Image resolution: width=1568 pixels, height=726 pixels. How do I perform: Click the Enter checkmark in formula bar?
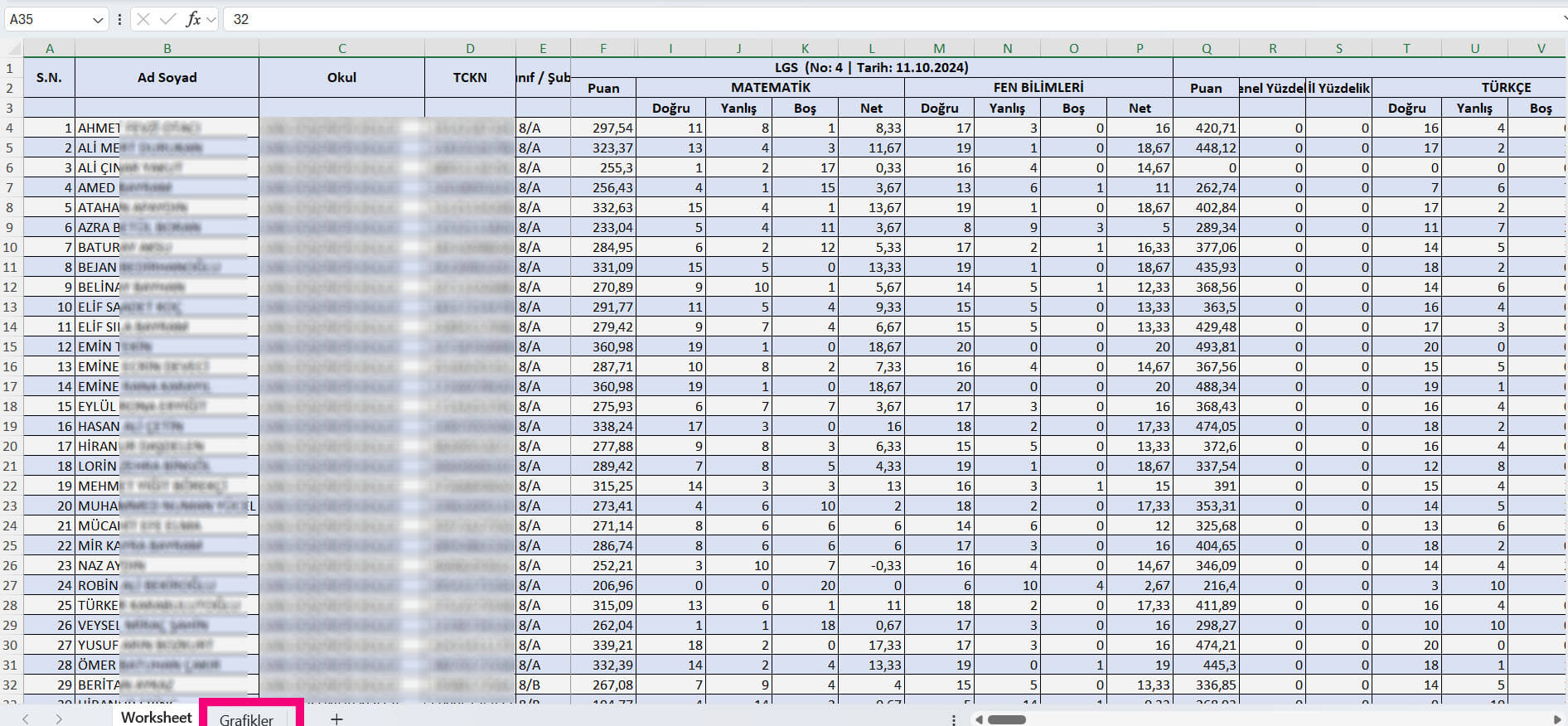coord(167,19)
